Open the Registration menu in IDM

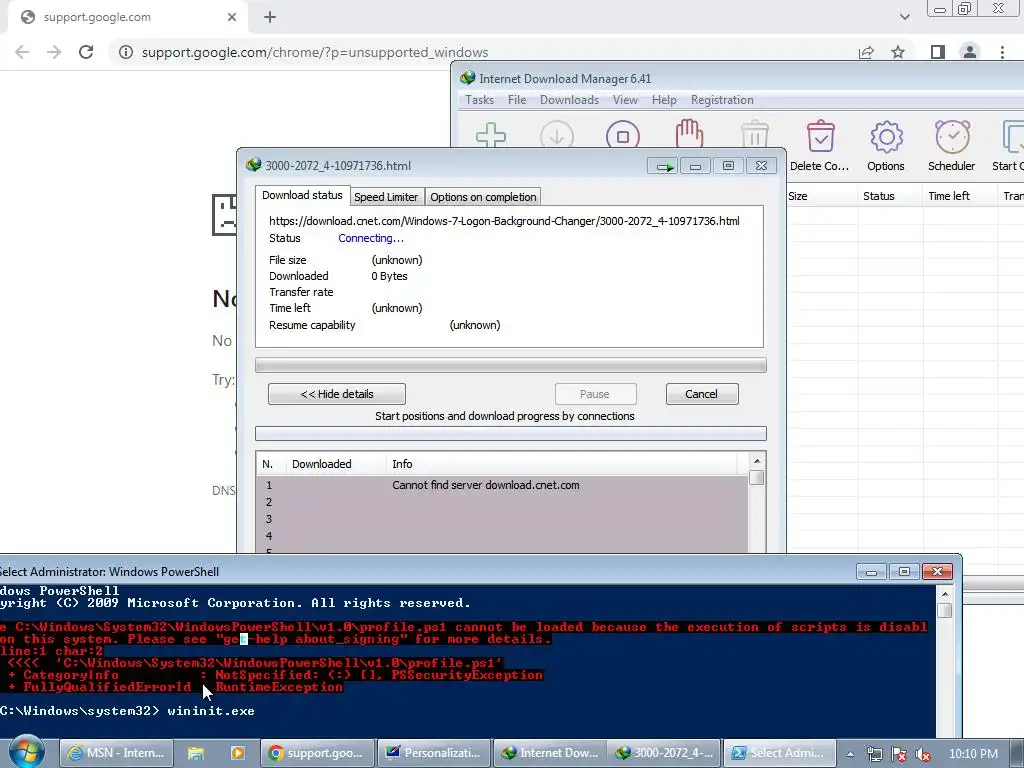[722, 100]
